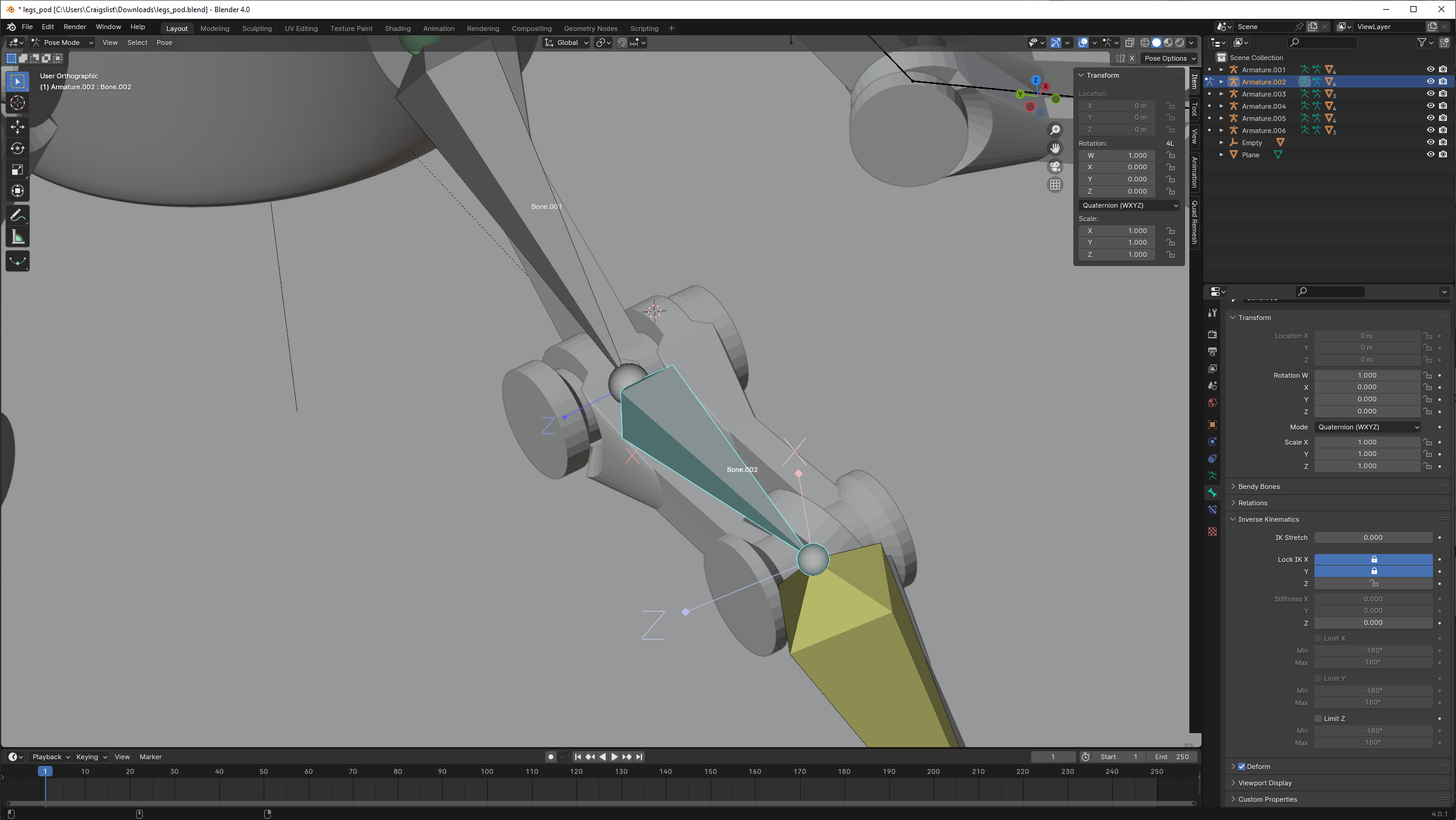
Task: Open the Global transform orientation dropdown
Action: (566, 43)
